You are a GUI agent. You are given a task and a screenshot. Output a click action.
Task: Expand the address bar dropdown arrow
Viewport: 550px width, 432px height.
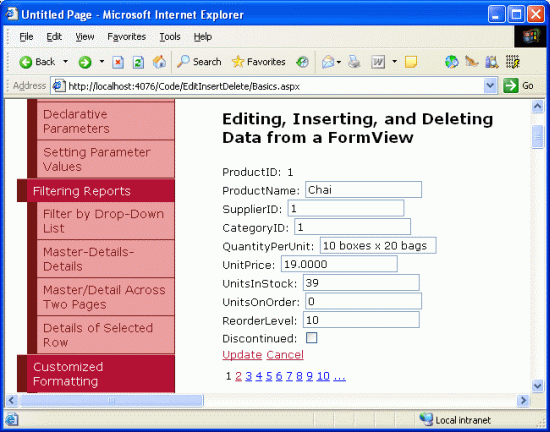490,86
